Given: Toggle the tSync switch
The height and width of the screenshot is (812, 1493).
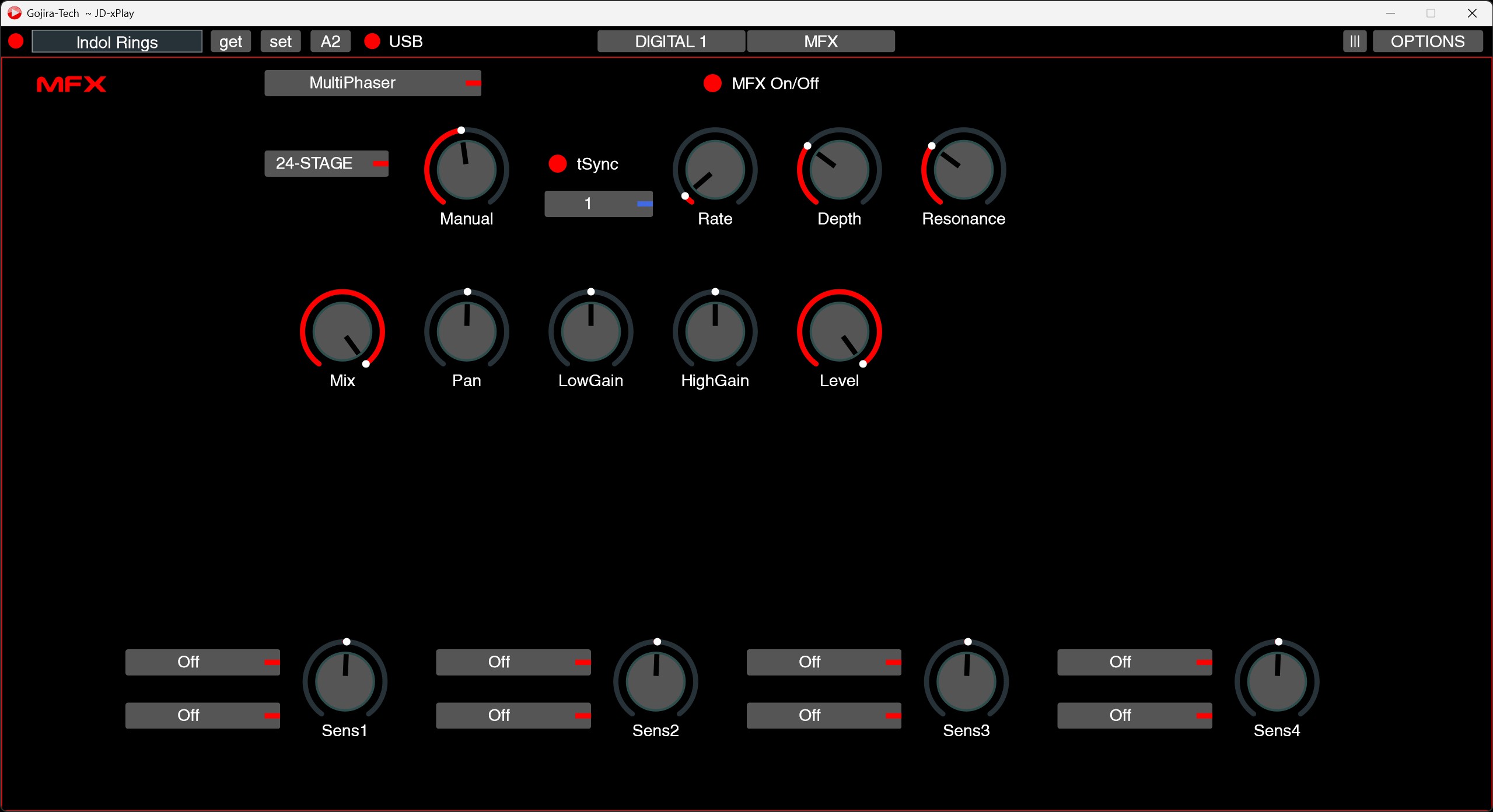Looking at the screenshot, I should [558, 164].
